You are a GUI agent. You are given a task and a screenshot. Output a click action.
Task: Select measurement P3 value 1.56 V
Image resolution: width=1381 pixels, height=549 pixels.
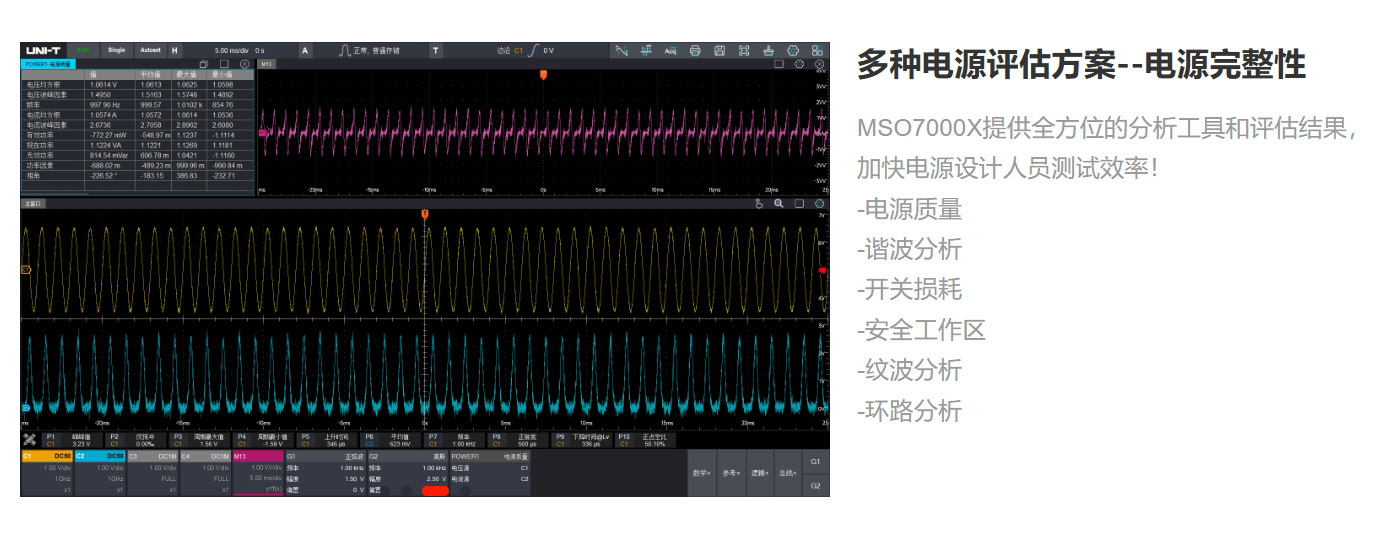[x=197, y=440]
